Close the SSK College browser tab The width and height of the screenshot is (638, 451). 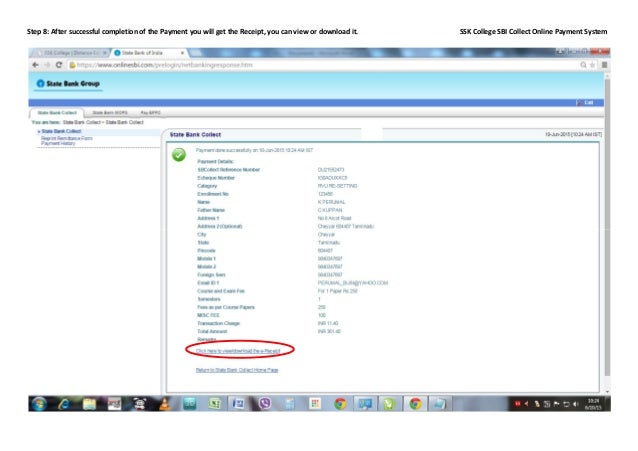pyautogui.click(x=105, y=53)
